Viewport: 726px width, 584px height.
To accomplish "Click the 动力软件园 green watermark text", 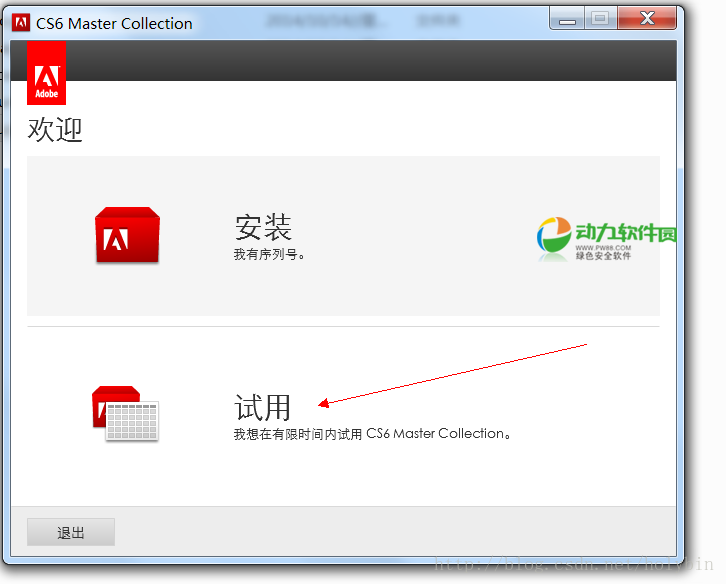I will click(626, 234).
